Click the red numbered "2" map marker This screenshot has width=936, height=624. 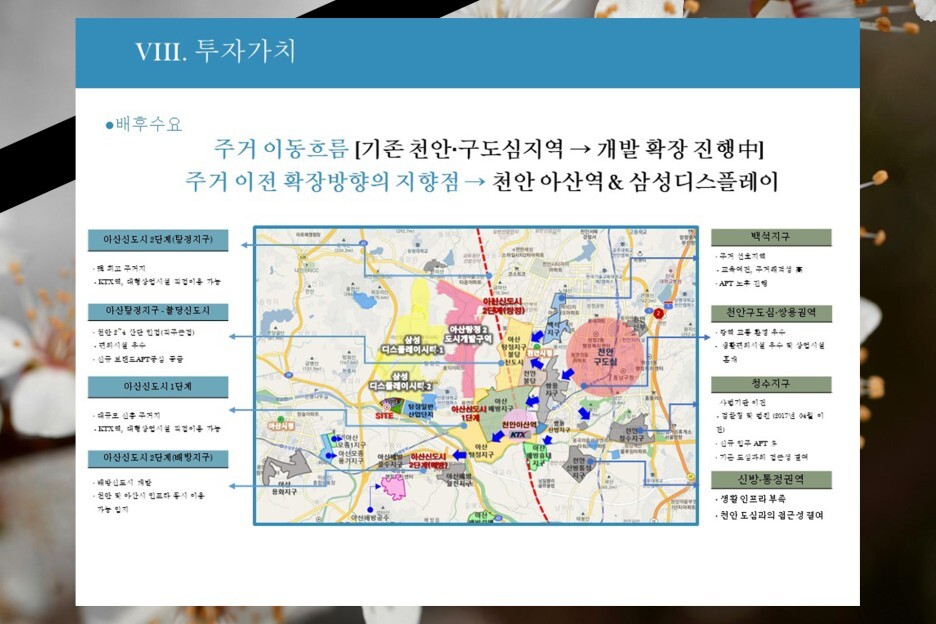[658, 313]
